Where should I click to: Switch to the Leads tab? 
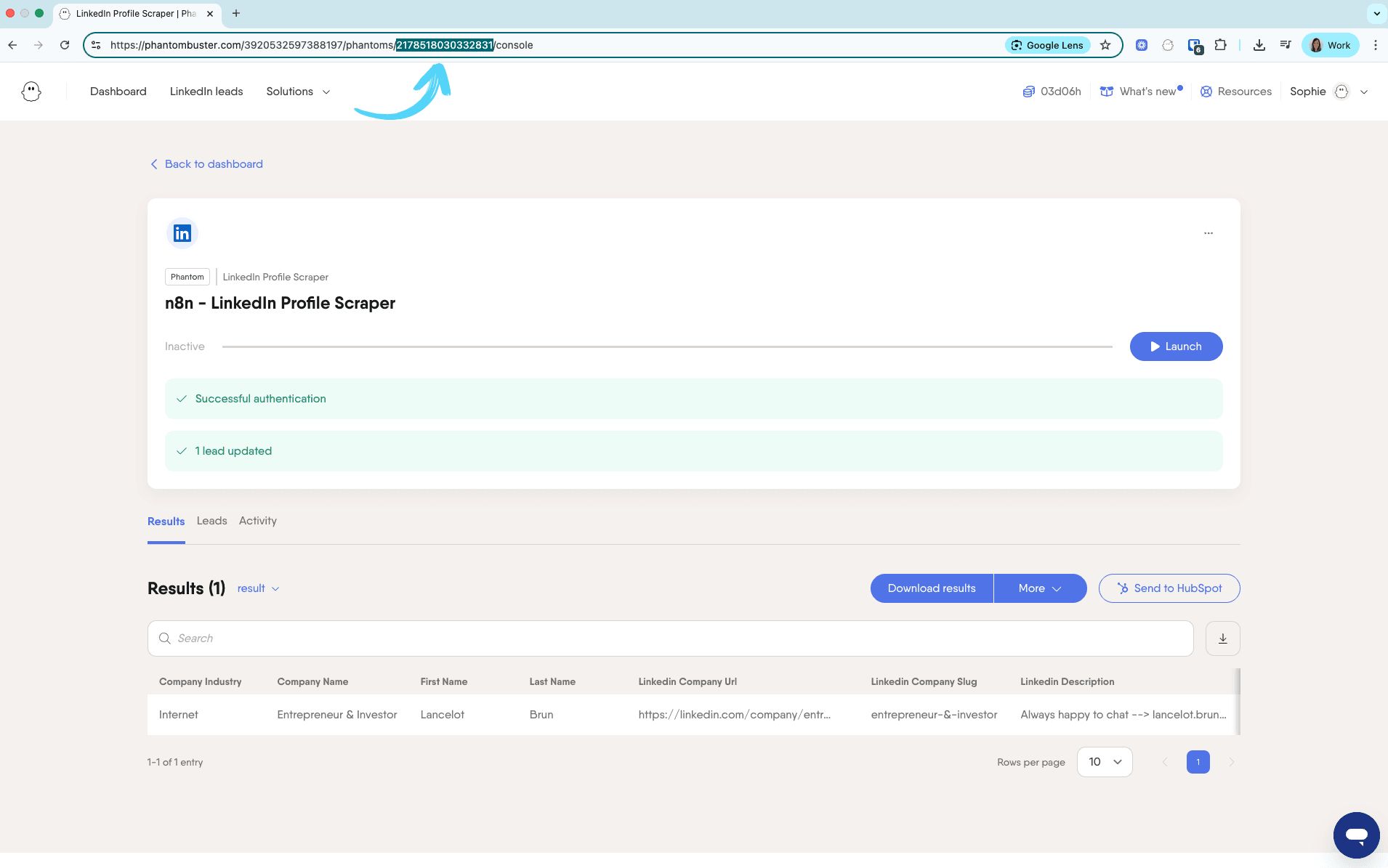(x=211, y=521)
